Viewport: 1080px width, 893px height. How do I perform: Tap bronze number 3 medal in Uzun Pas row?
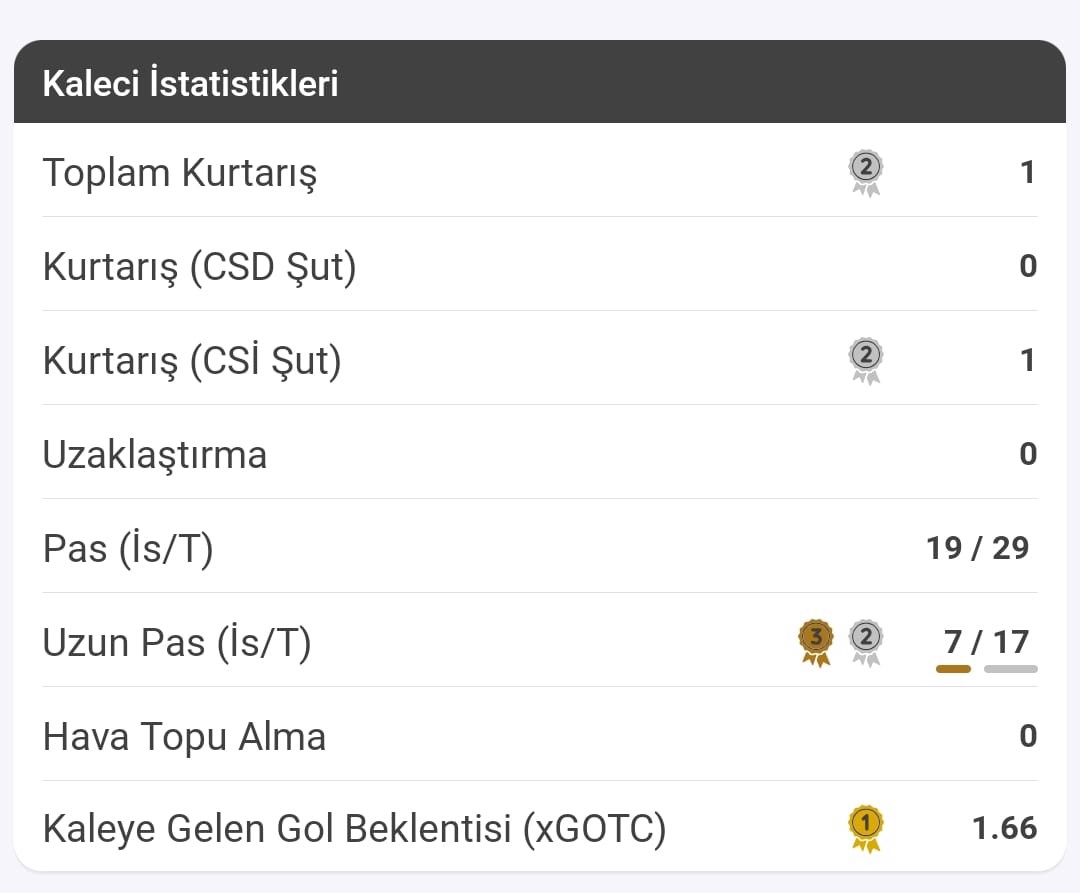click(816, 642)
